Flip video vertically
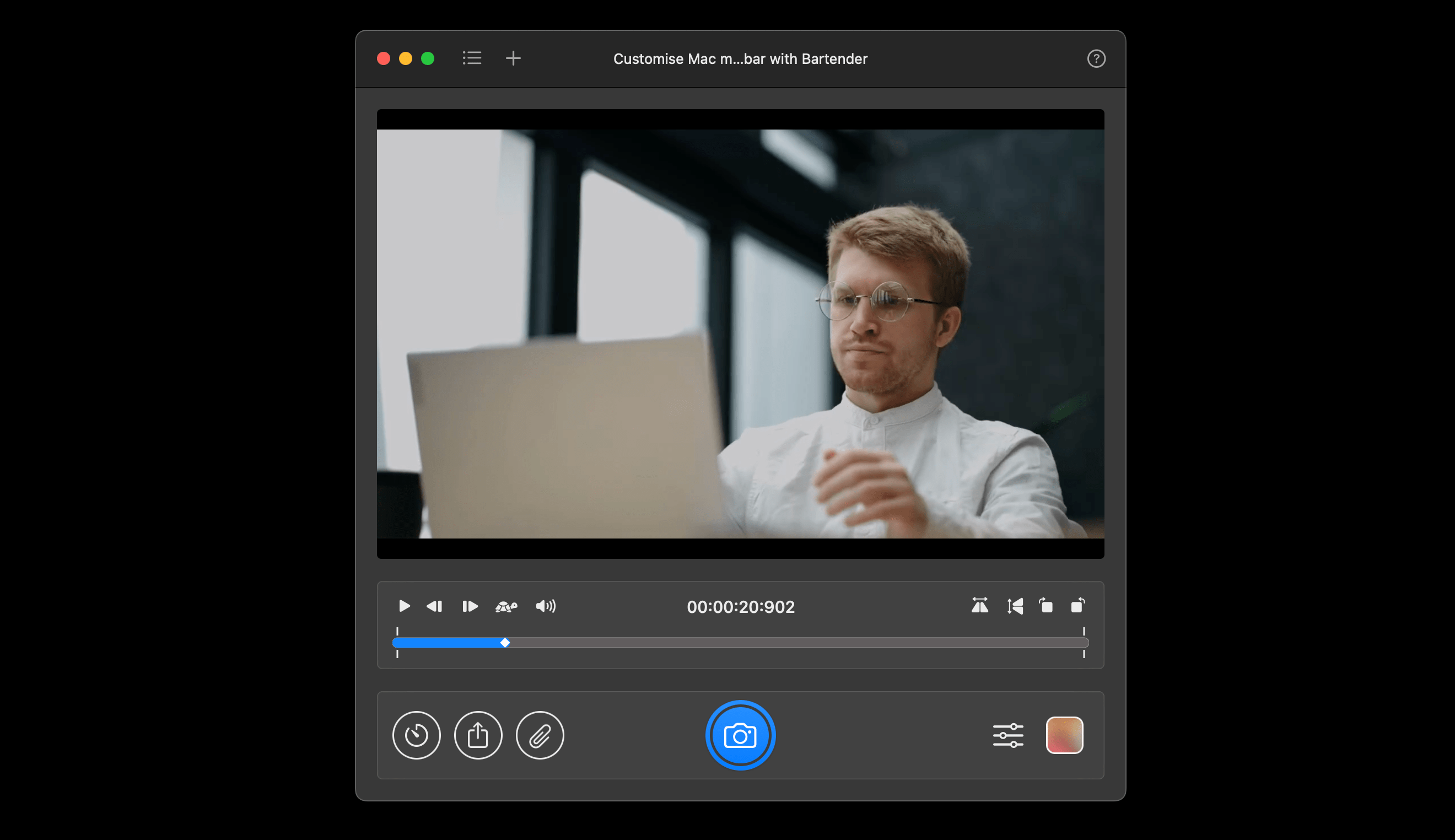The image size is (1455, 840). 1015,606
